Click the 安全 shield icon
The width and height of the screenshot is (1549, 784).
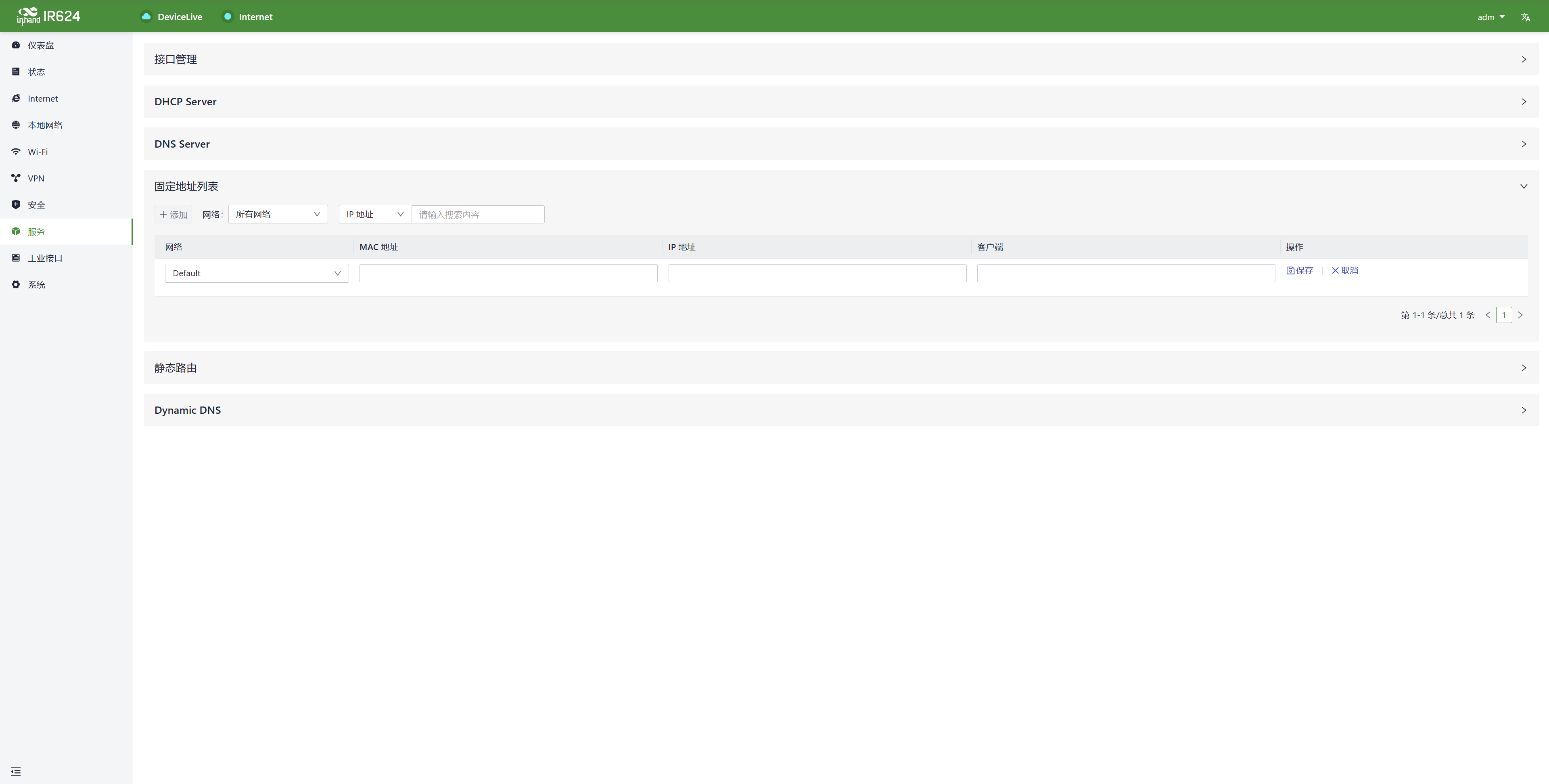tap(16, 204)
